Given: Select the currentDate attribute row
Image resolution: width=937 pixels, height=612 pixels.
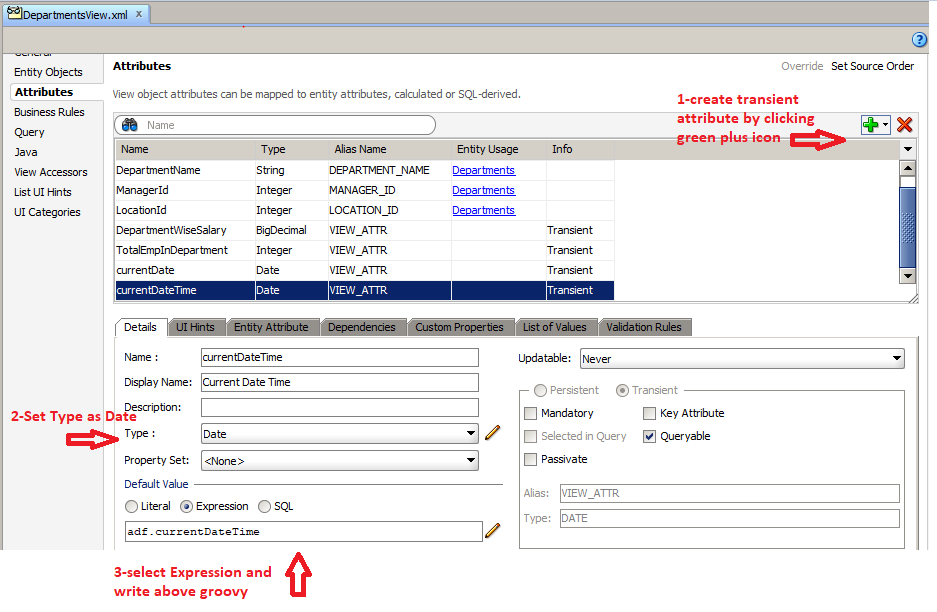Looking at the screenshot, I should point(364,270).
